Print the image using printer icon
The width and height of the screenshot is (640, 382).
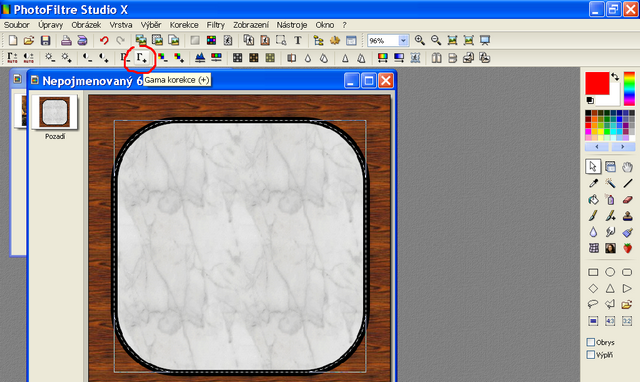tap(66, 40)
